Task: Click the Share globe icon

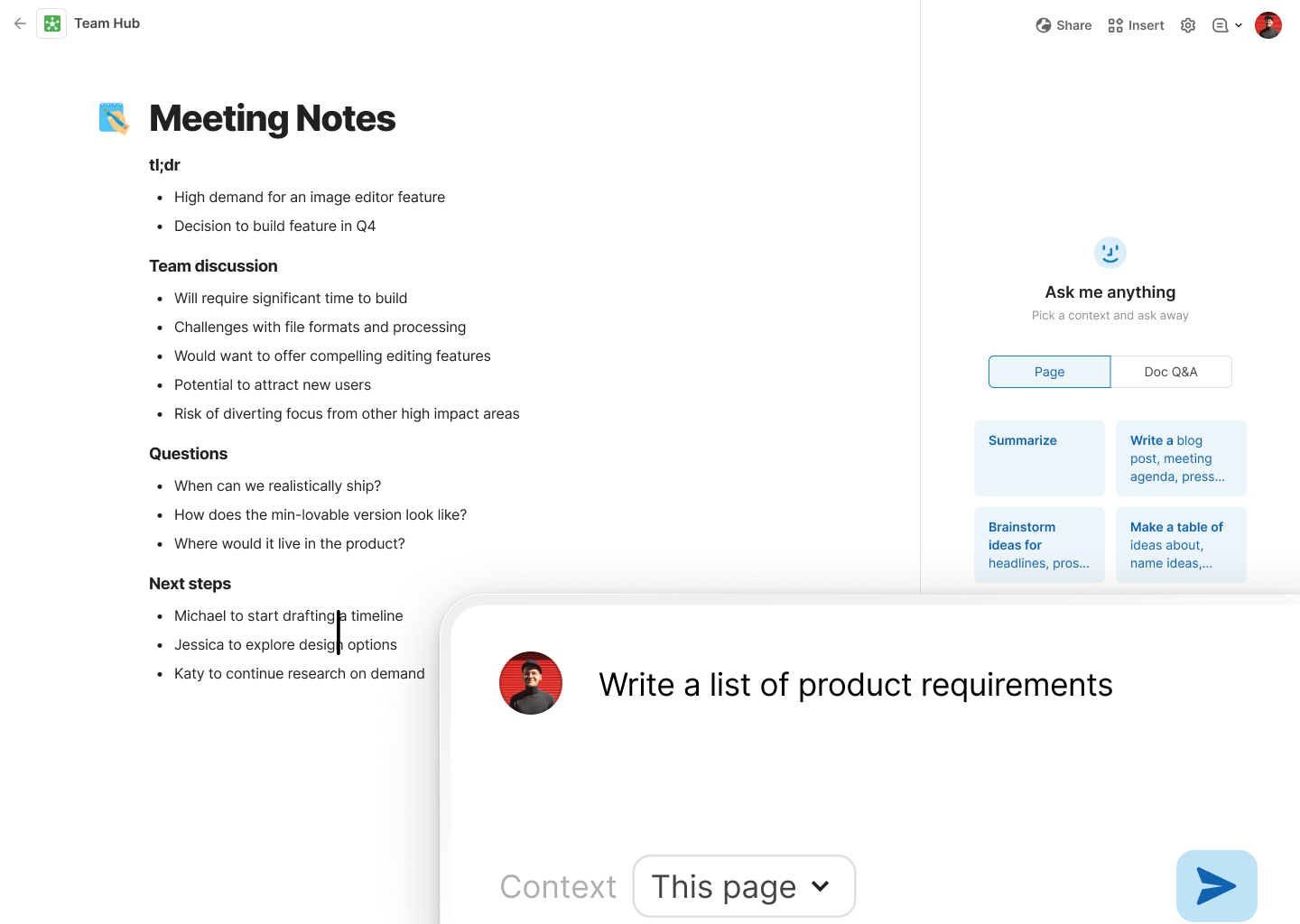Action: [x=1044, y=25]
